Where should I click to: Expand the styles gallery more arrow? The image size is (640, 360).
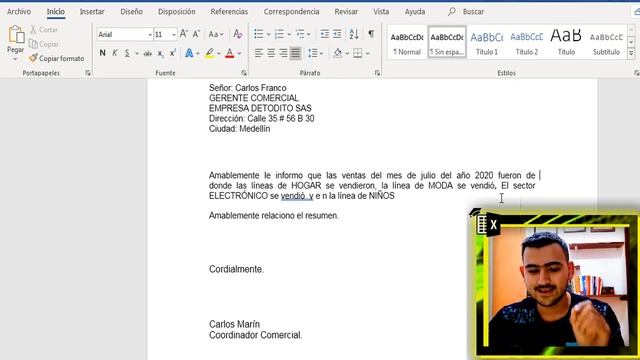tap(631, 53)
